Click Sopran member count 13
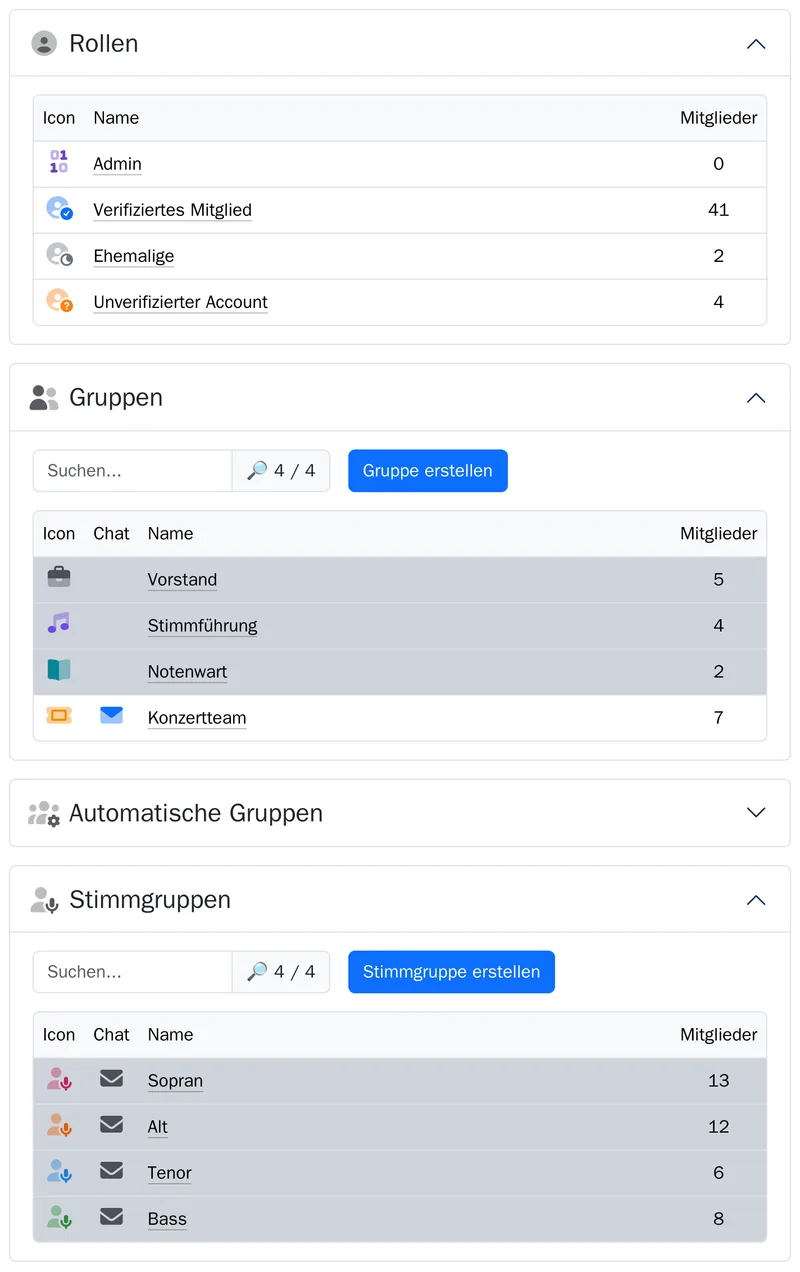Viewport: 800px width, 1272px height. [718, 1081]
